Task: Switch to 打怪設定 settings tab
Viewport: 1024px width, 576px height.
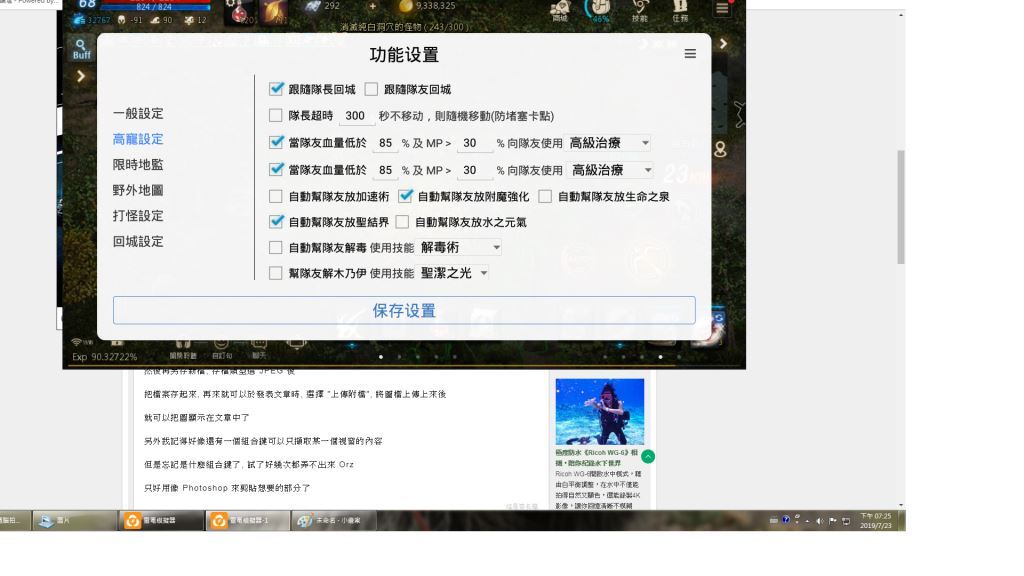Action: (138, 216)
